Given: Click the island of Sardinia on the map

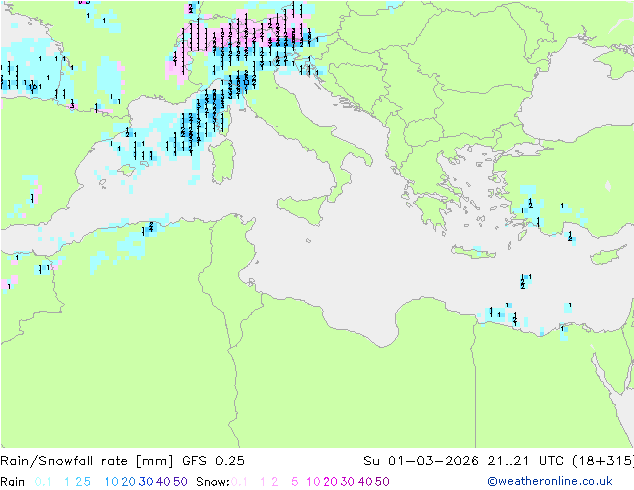Looking at the screenshot, I should (223, 161).
